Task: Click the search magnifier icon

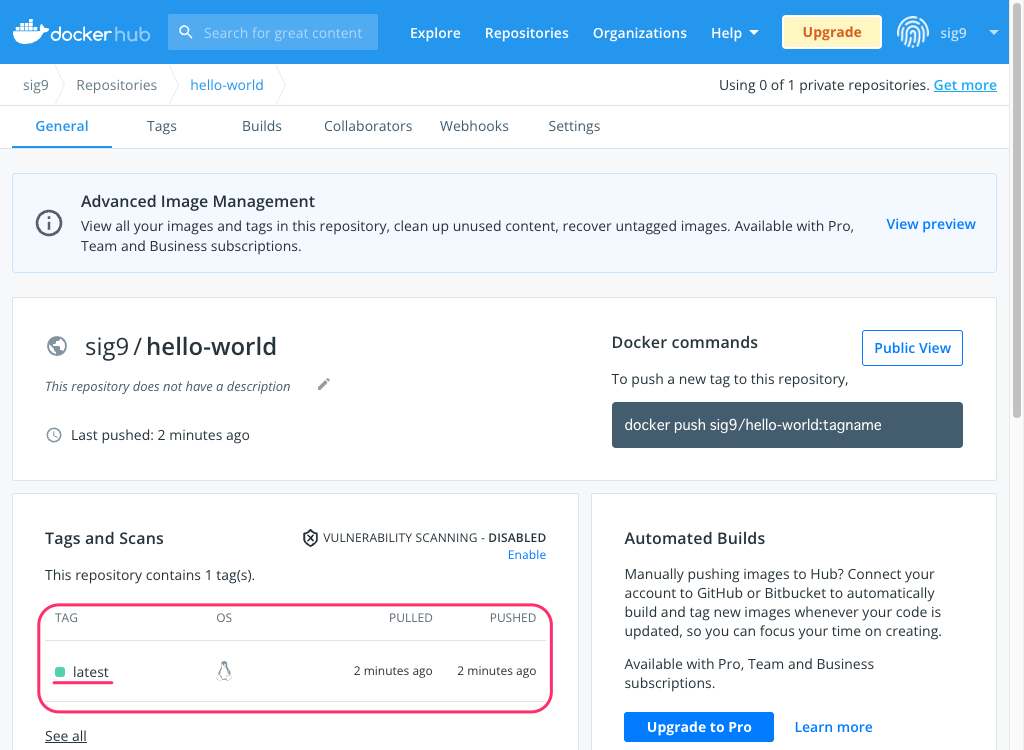Action: click(185, 32)
